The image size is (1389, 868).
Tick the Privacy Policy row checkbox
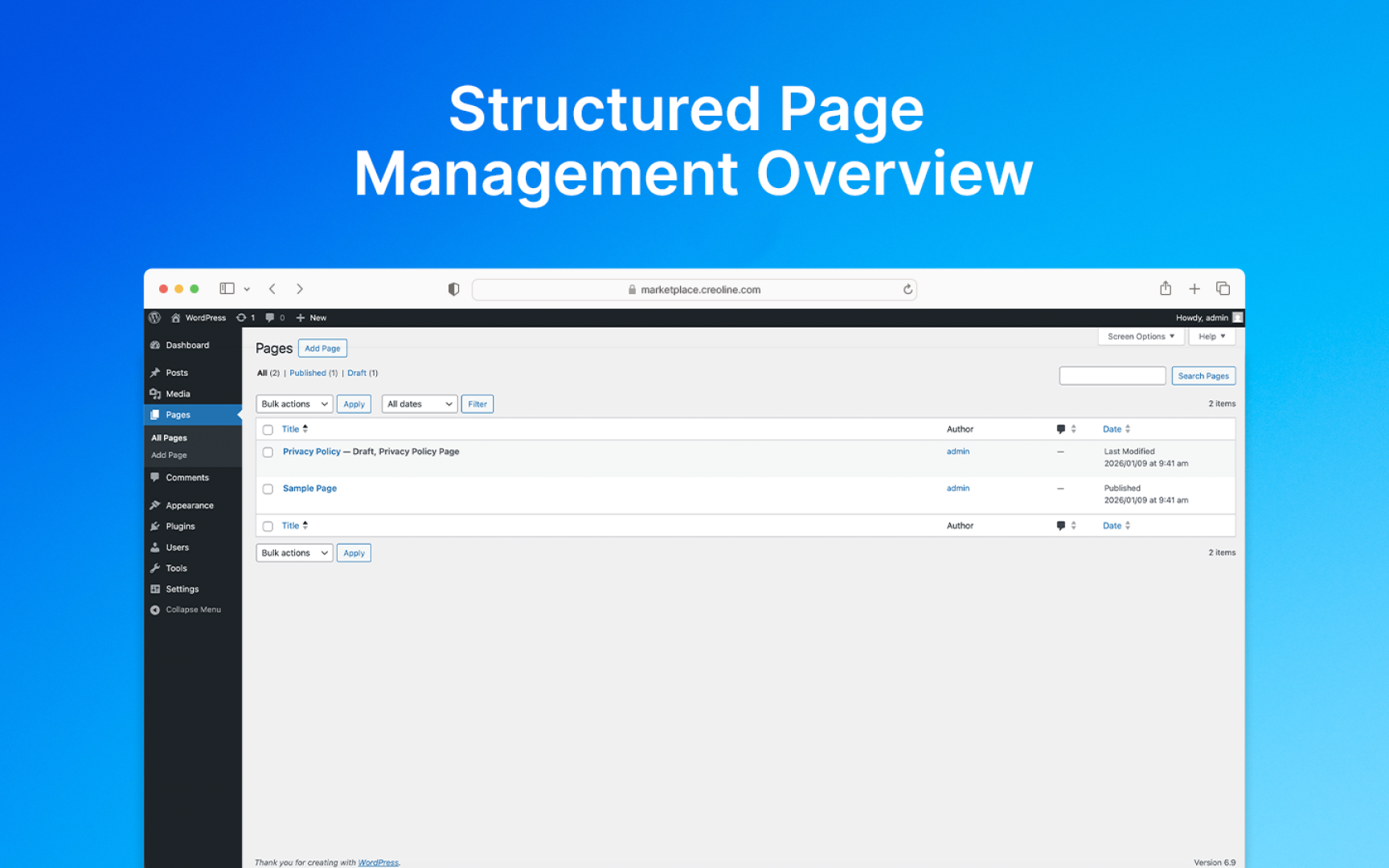[x=268, y=452]
